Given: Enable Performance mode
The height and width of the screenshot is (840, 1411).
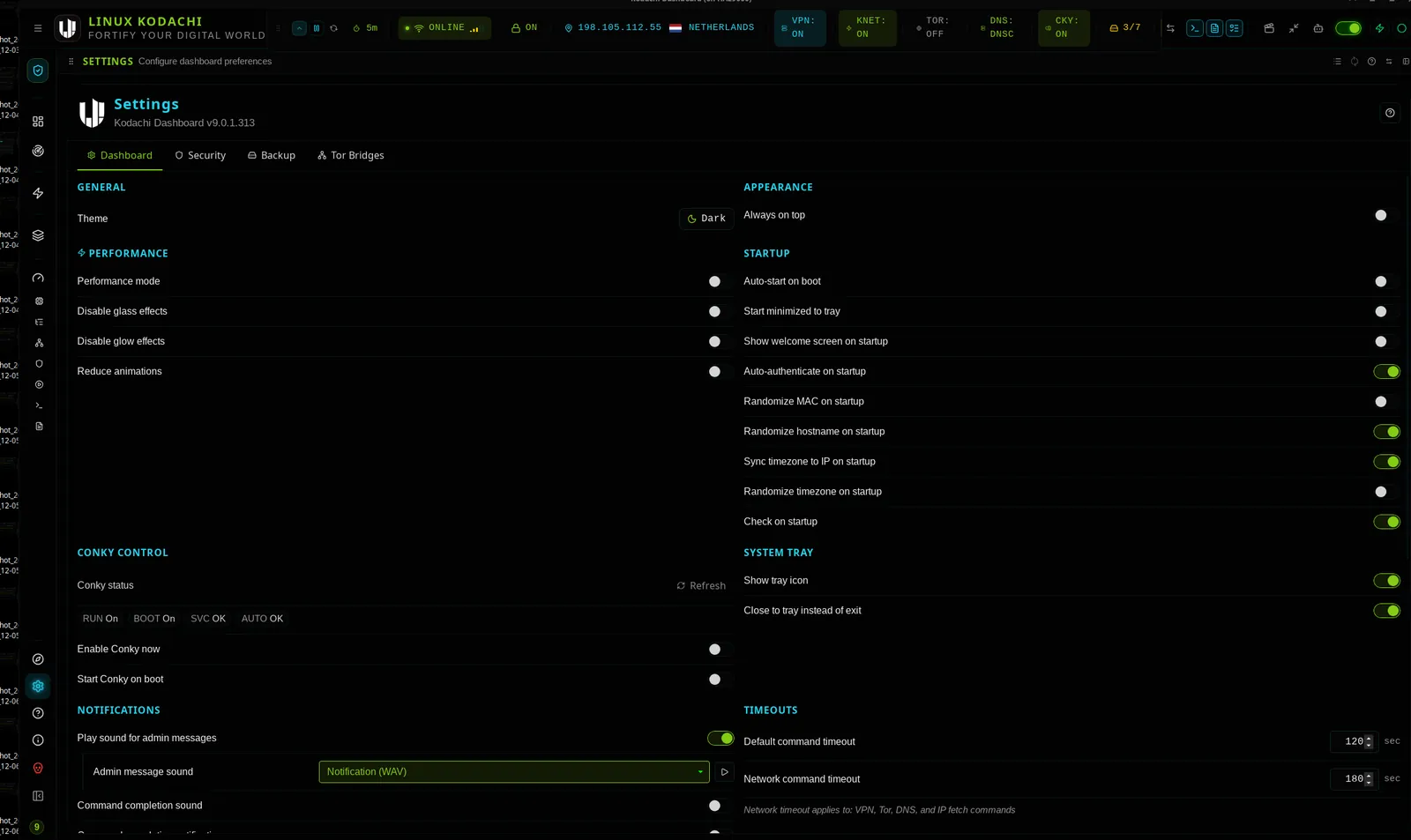Looking at the screenshot, I should point(720,281).
